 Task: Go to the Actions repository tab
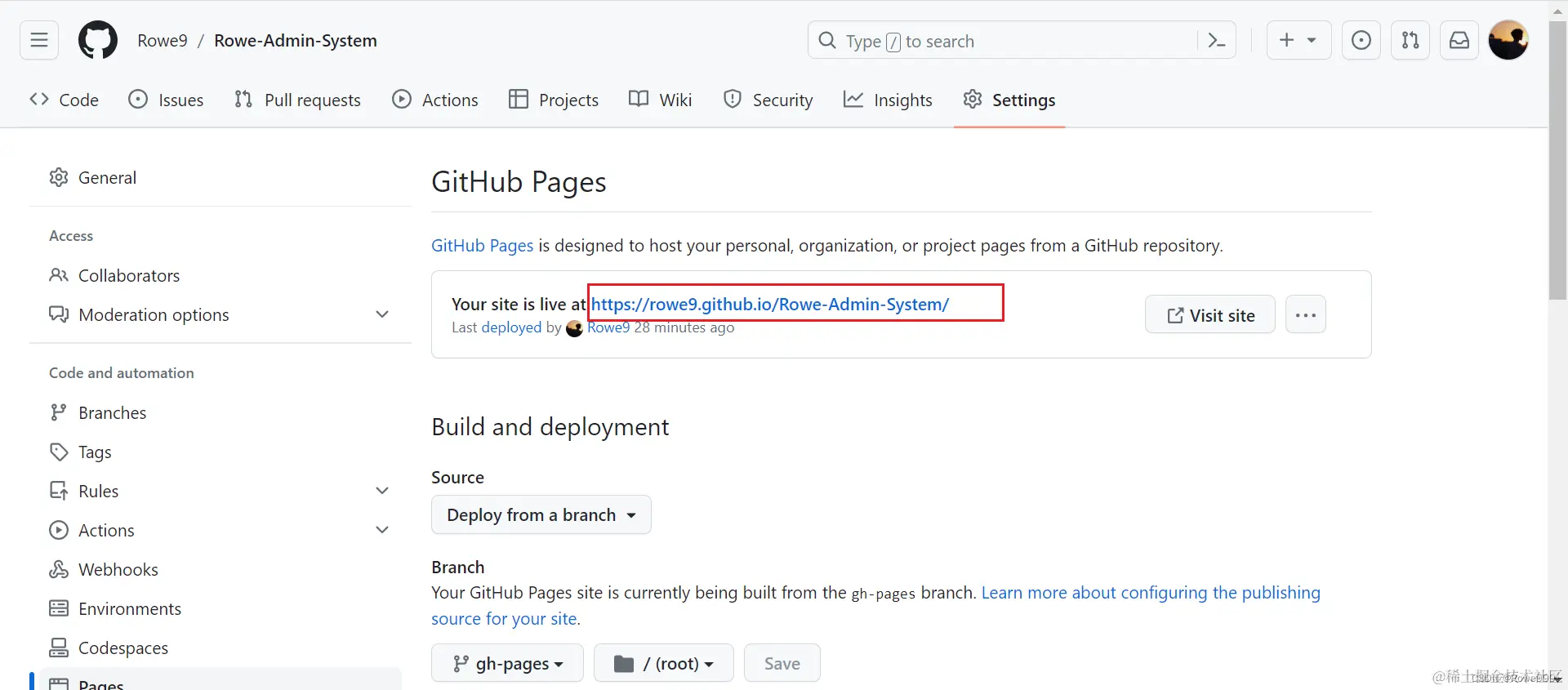pos(435,100)
